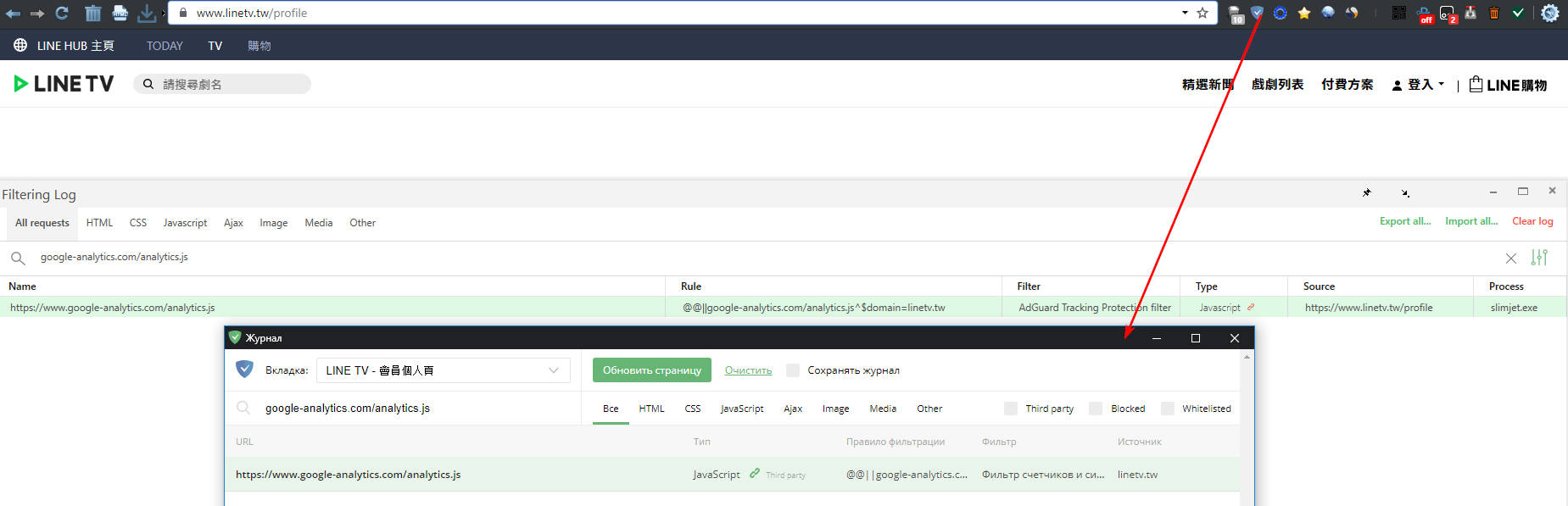Open downloads via the download arrow icon

tap(147, 13)
